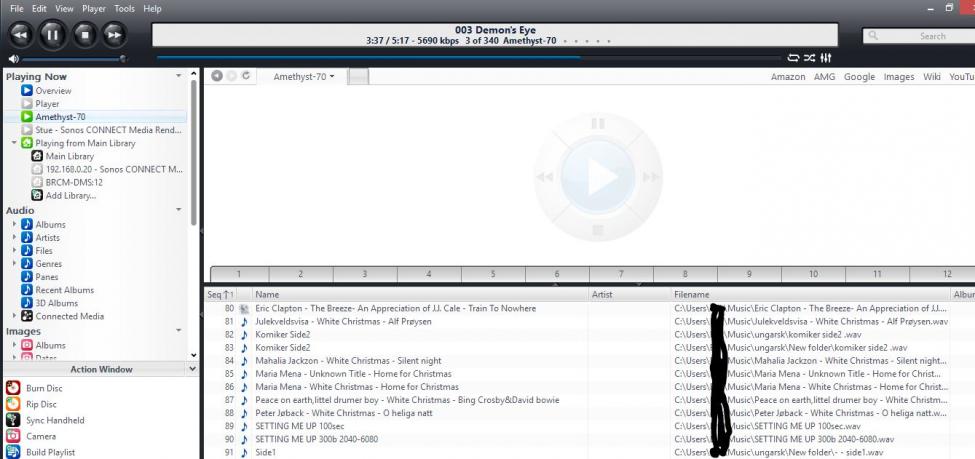Open Images Albums view icon
Screen dimensions: 975x459
point(27,345)
